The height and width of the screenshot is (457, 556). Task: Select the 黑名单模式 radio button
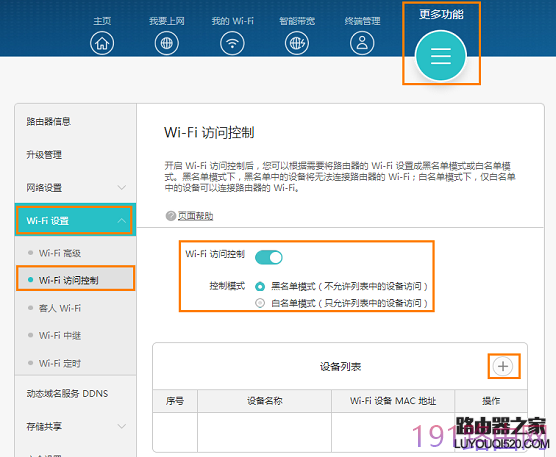point(260,286)
